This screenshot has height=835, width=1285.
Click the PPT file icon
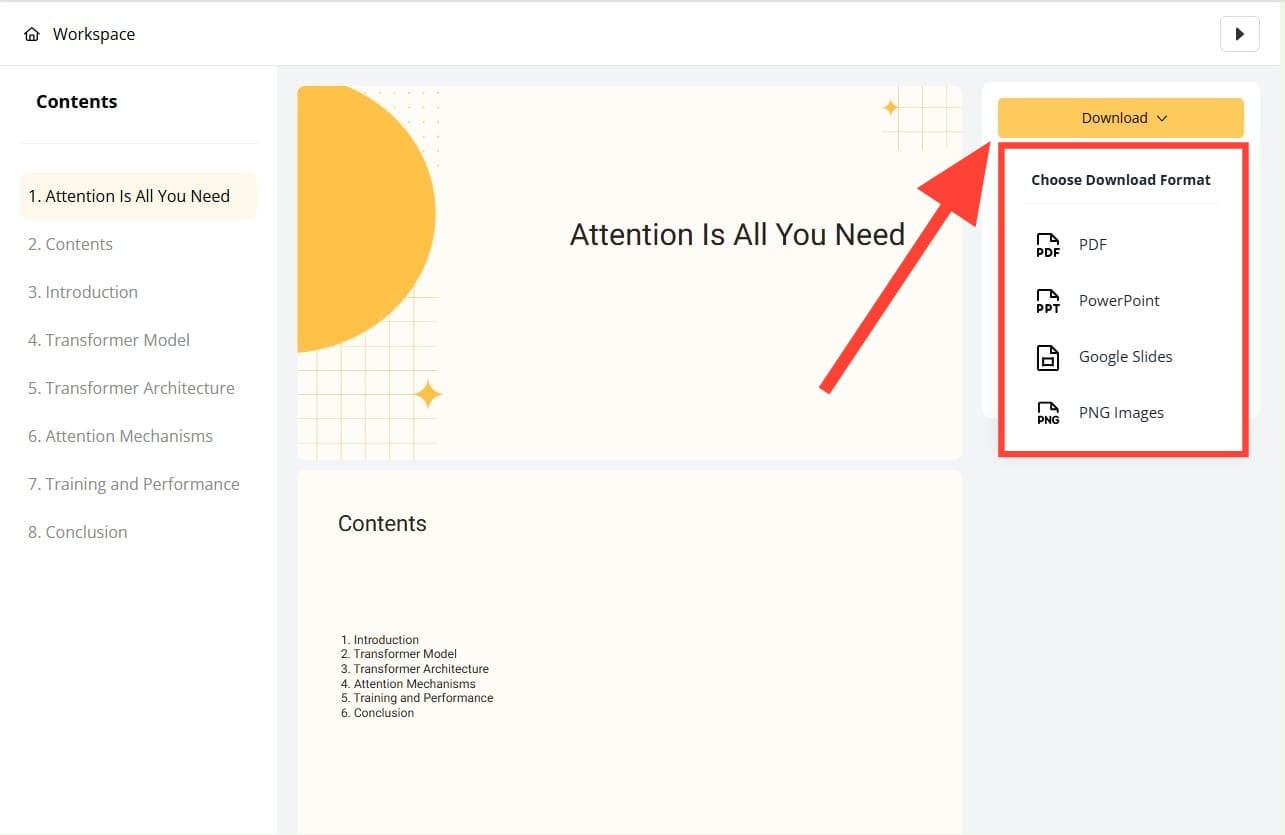click(x=1048, y=301)
